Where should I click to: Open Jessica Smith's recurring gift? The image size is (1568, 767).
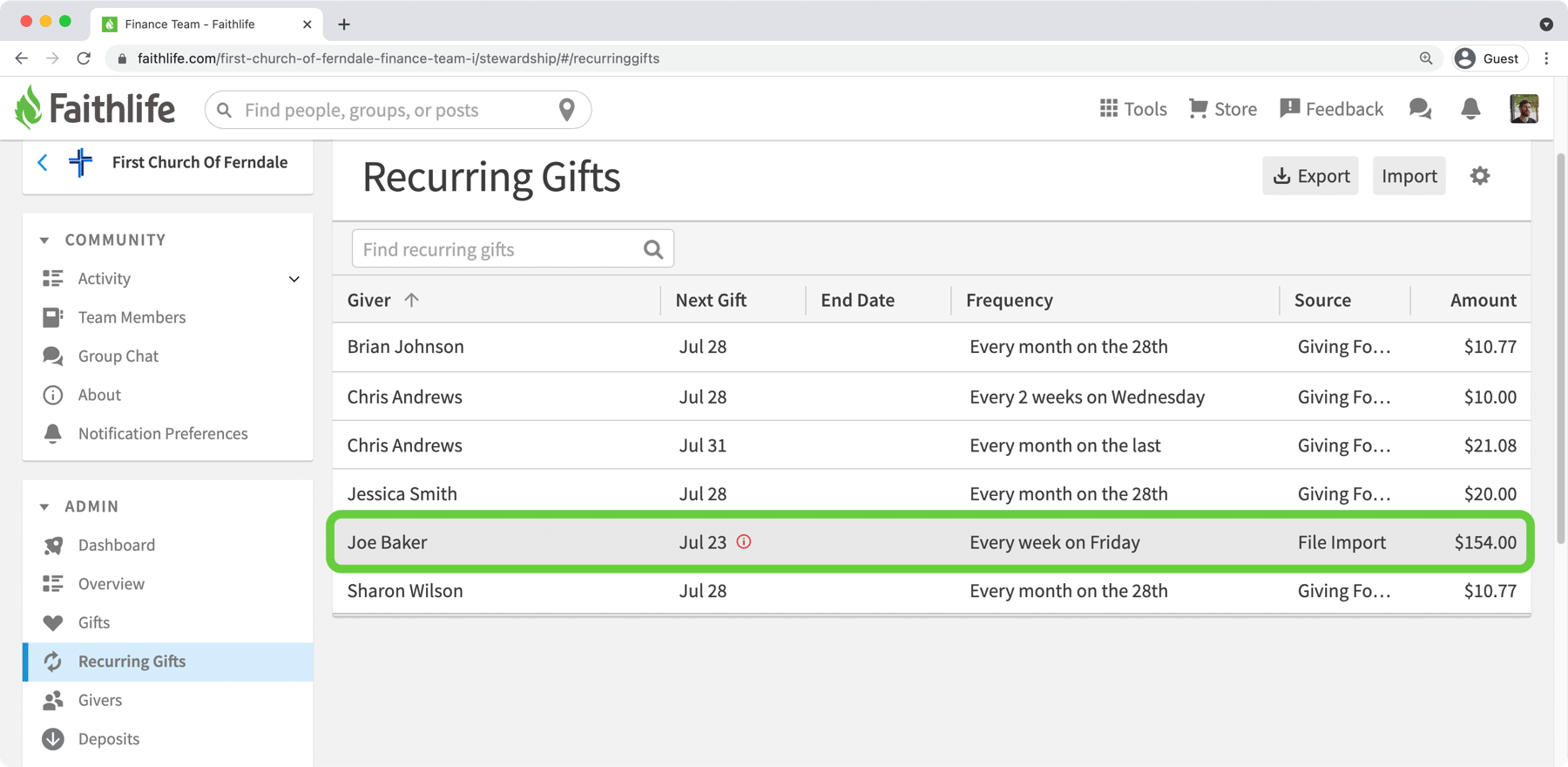pyautogui.click(x=931, y=493)
